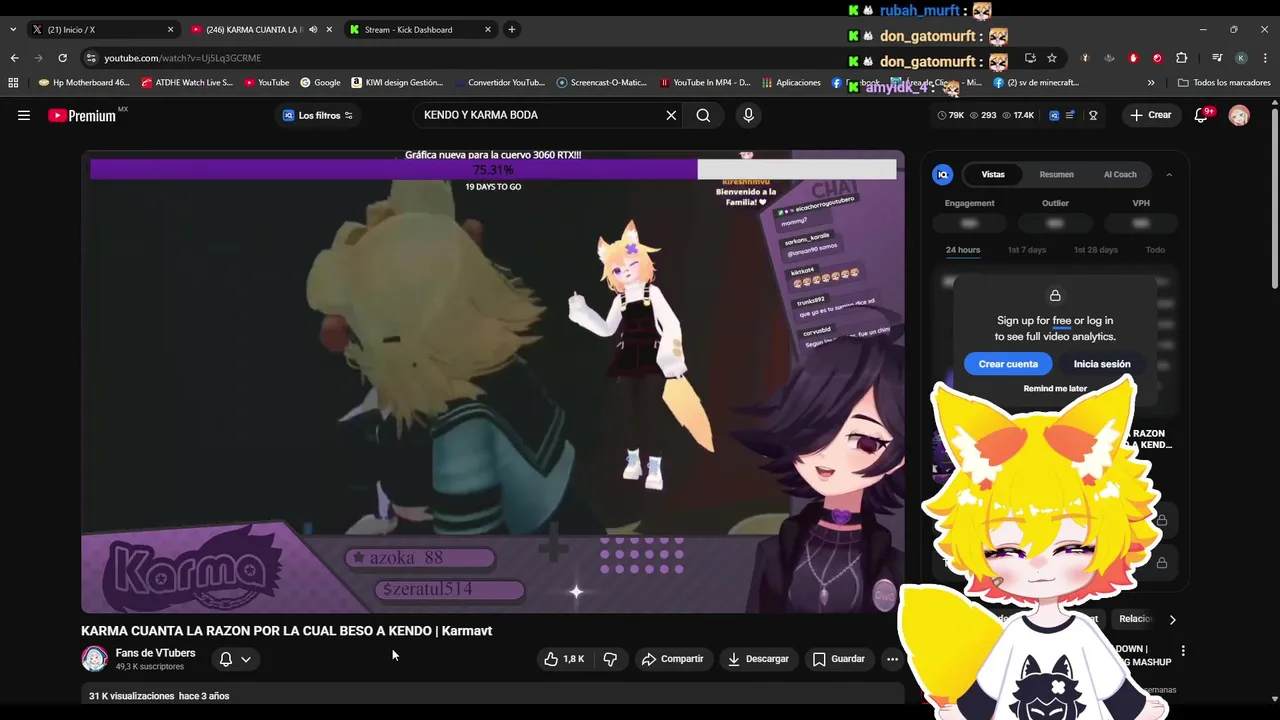Viewport: 1280px width, 720px height.
Task: Go back in the browser
Action: pyautogui.click(x=14, y=58)
